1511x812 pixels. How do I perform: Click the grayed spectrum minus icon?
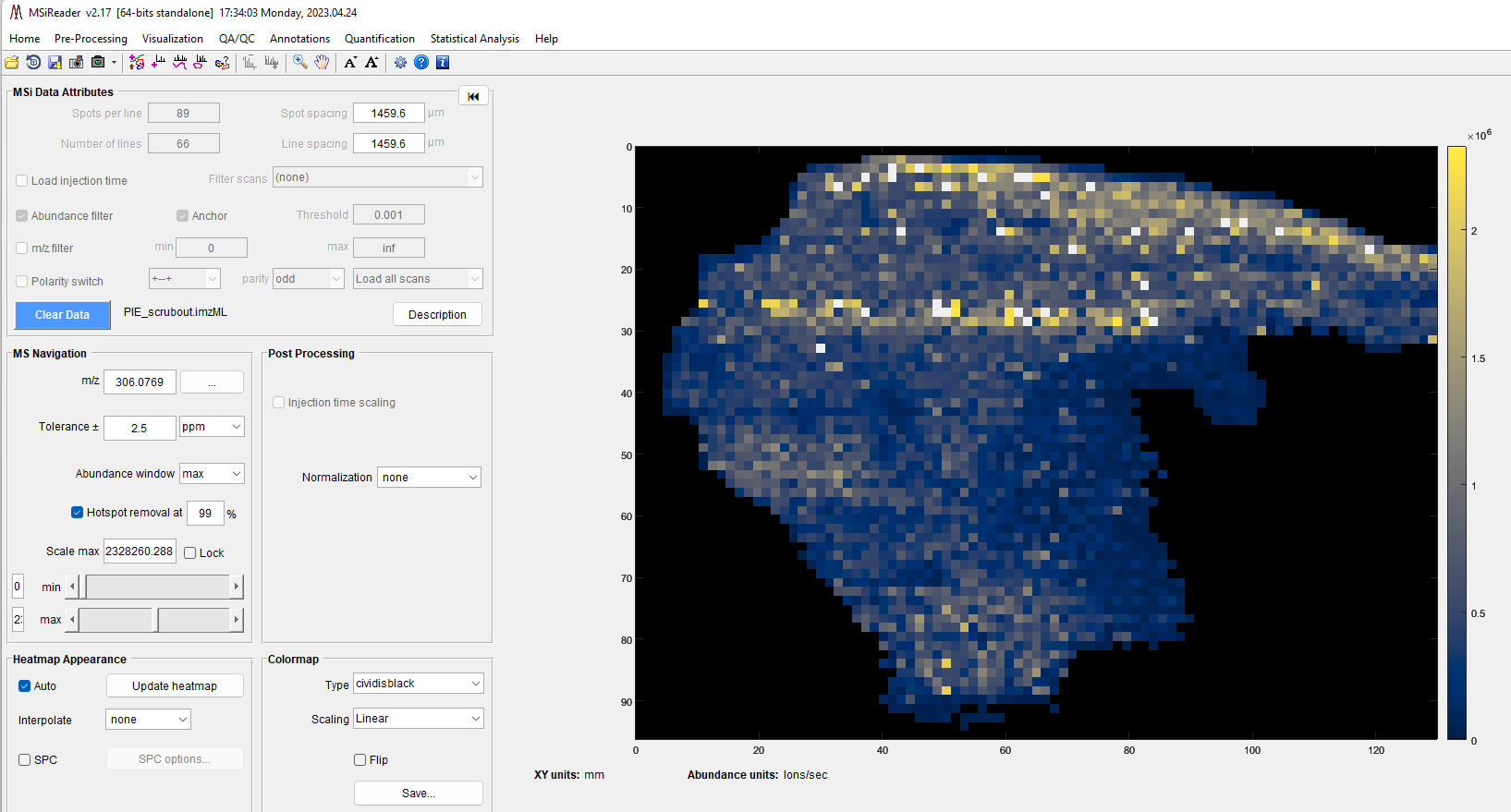pos(250,62)
